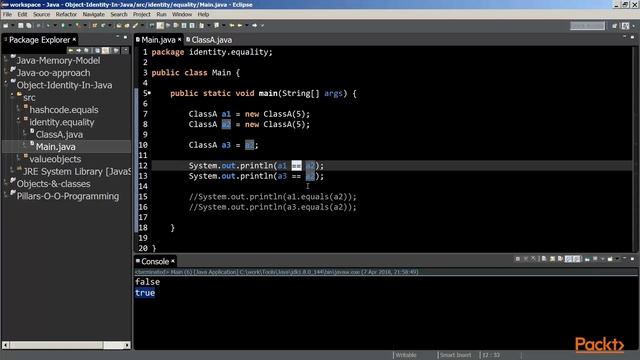Screen dimensions: 640x360
Task: Click the Quick Access search field
Action: point(587,26)
